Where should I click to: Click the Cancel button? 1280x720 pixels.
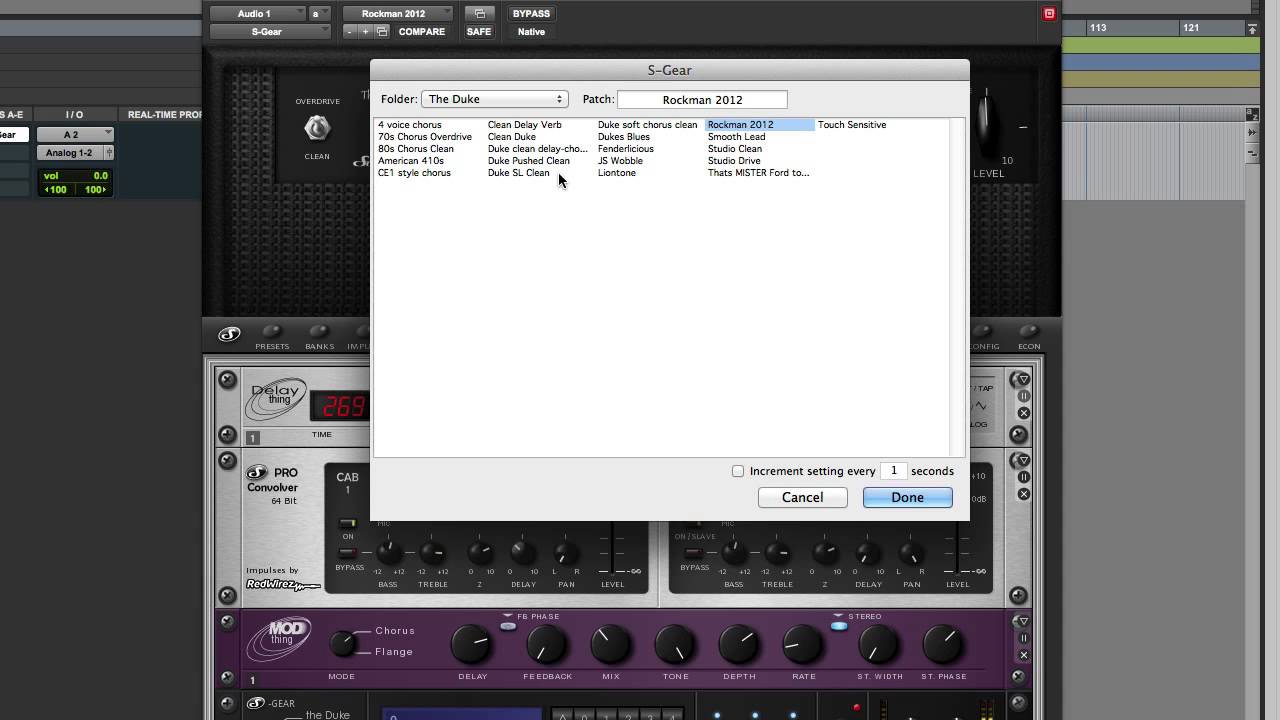802,497
